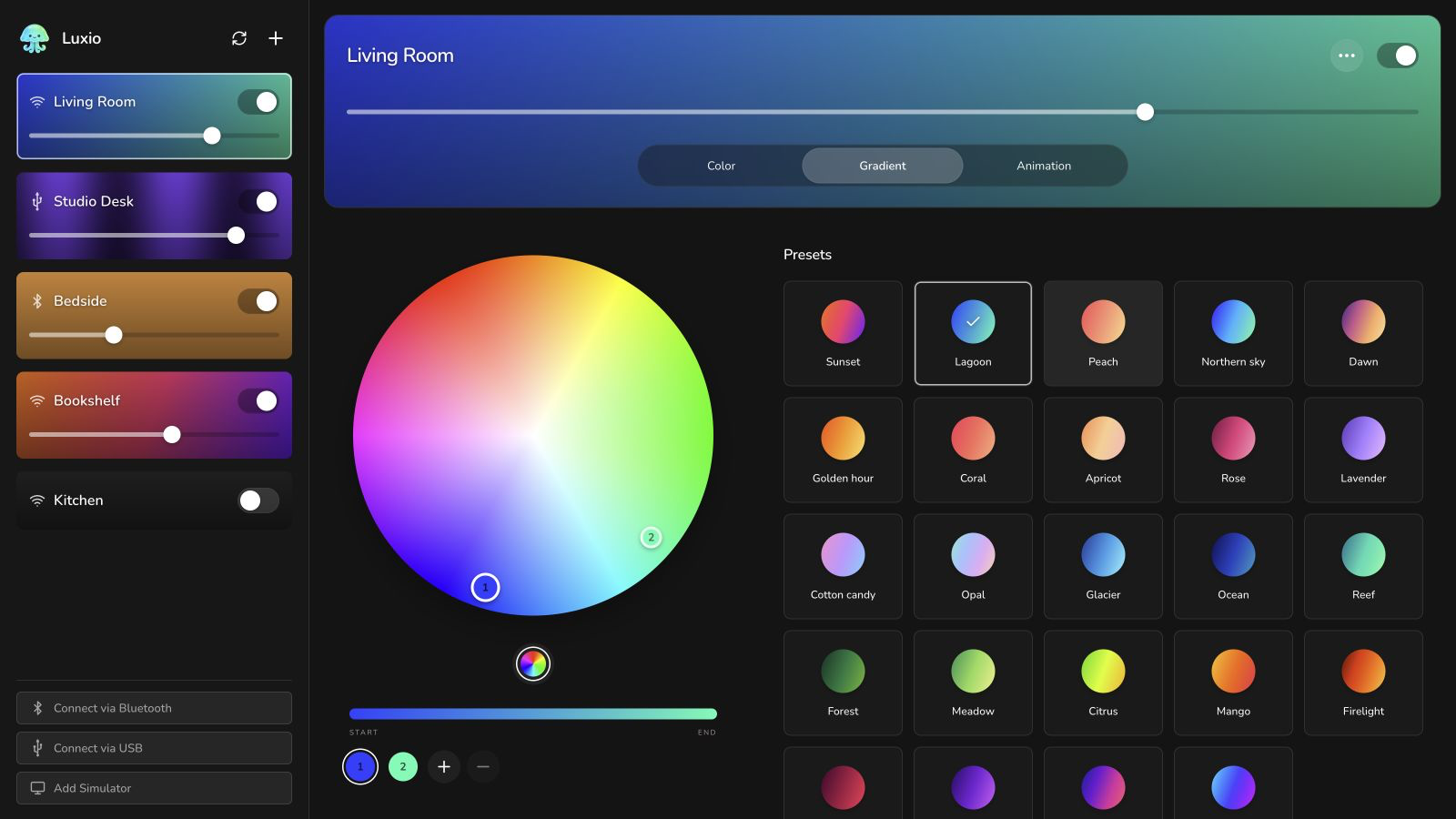Viewport: 1456px width, 819px height.
Task: Click the refresh devices icon
Action: (x=239, y=38)
